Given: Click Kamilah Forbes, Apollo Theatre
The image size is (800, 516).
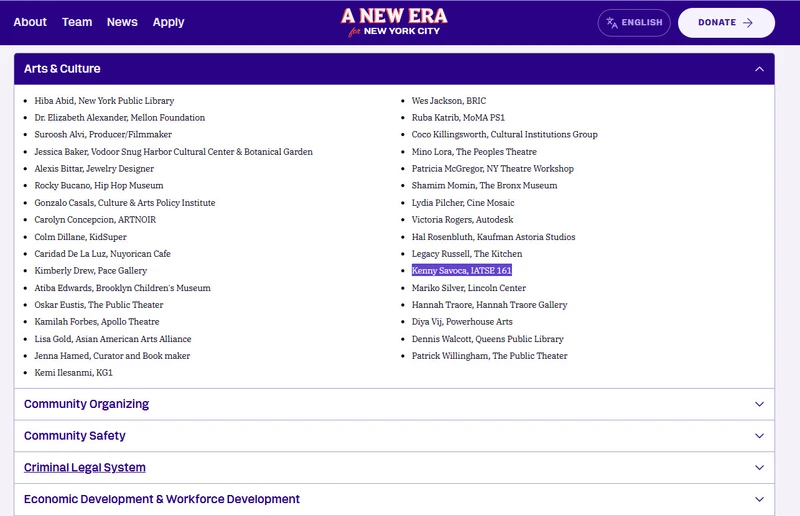Looking at the screenshot, I should coord(96,322).
